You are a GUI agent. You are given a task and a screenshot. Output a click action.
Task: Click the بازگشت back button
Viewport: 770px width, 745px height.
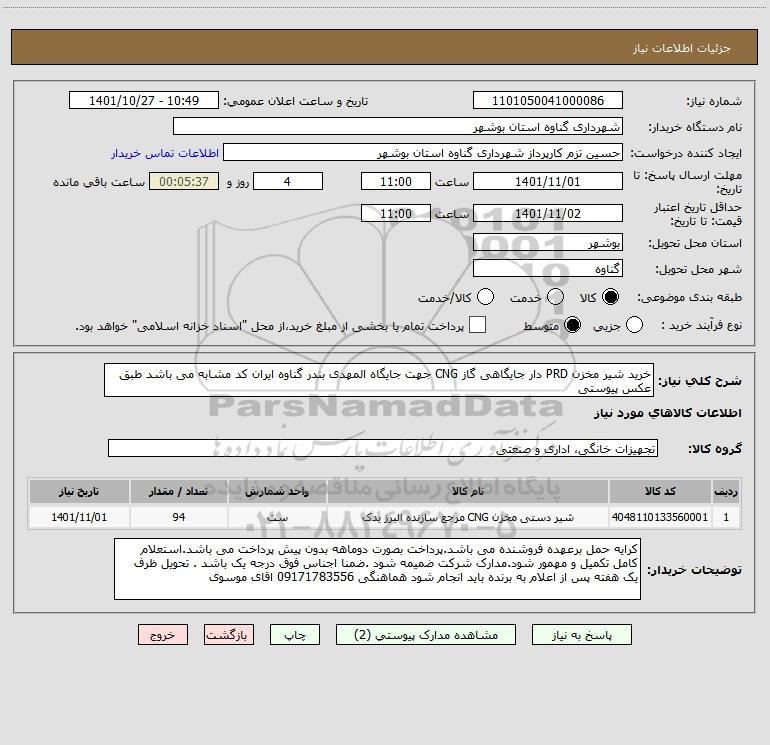228,635
